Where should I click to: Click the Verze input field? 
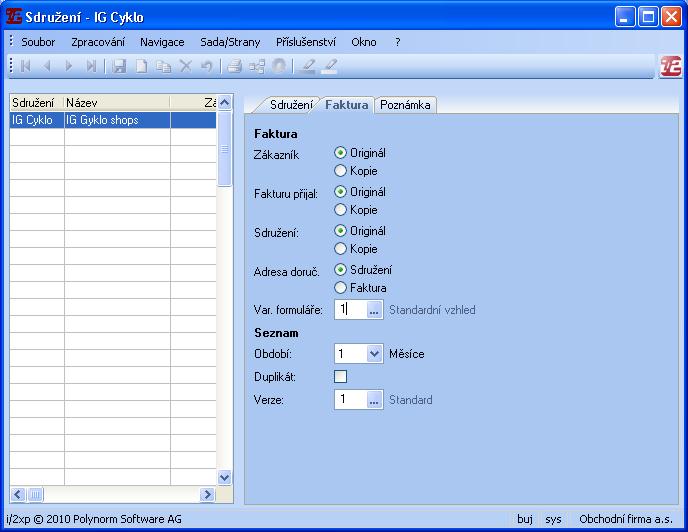(x=350, y=400)
